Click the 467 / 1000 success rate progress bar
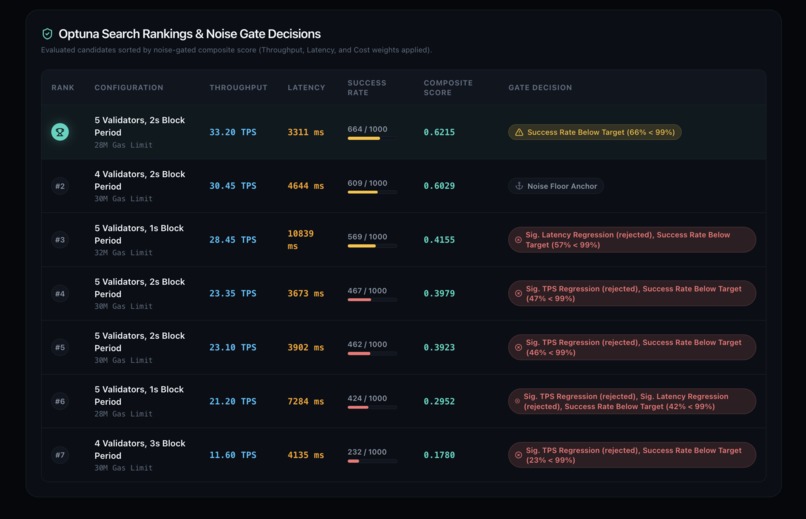This screenshot has width=806, height=519. (372, 300)
